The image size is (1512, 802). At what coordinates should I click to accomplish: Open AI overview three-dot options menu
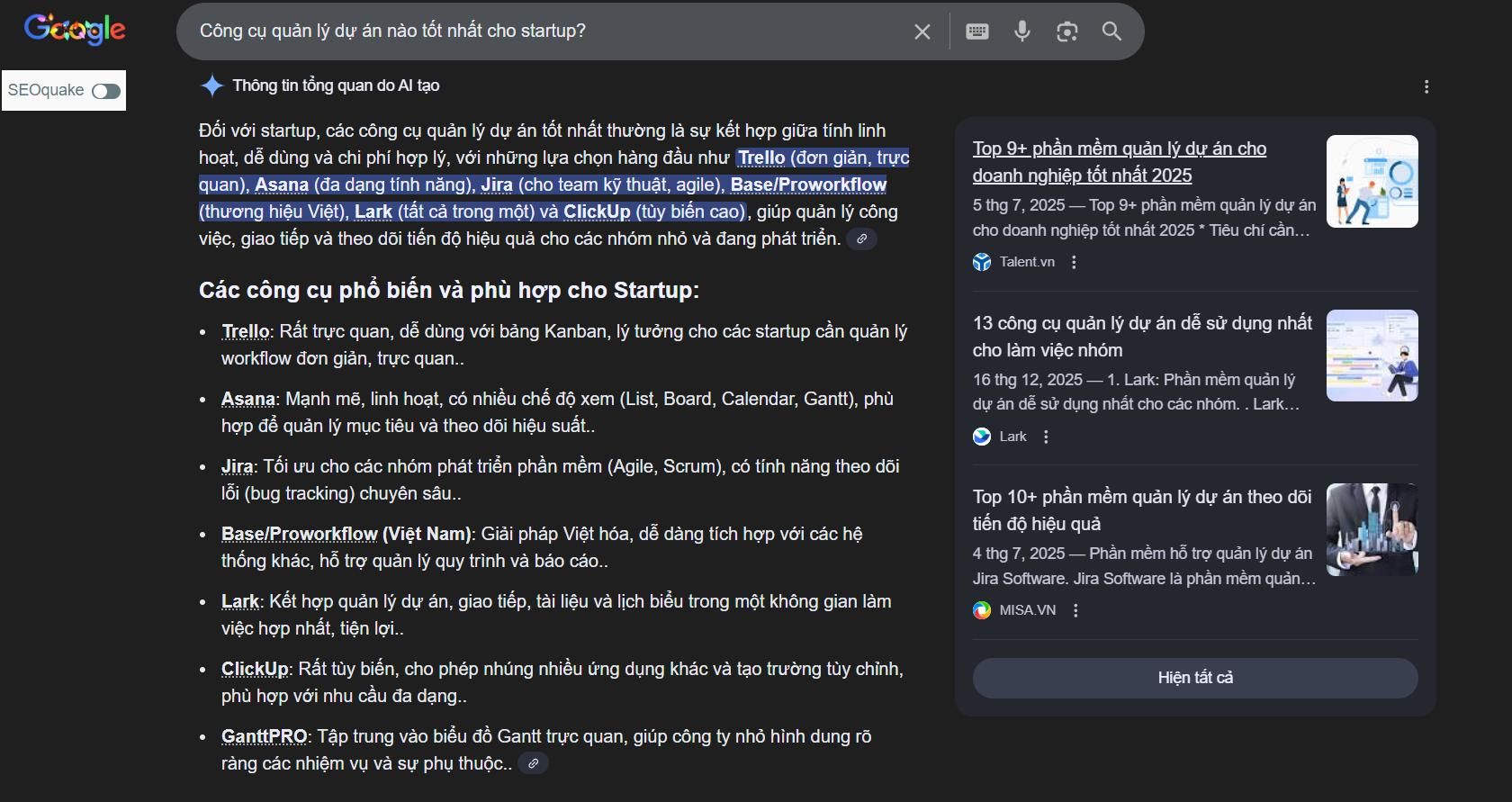click(1426, 86)
